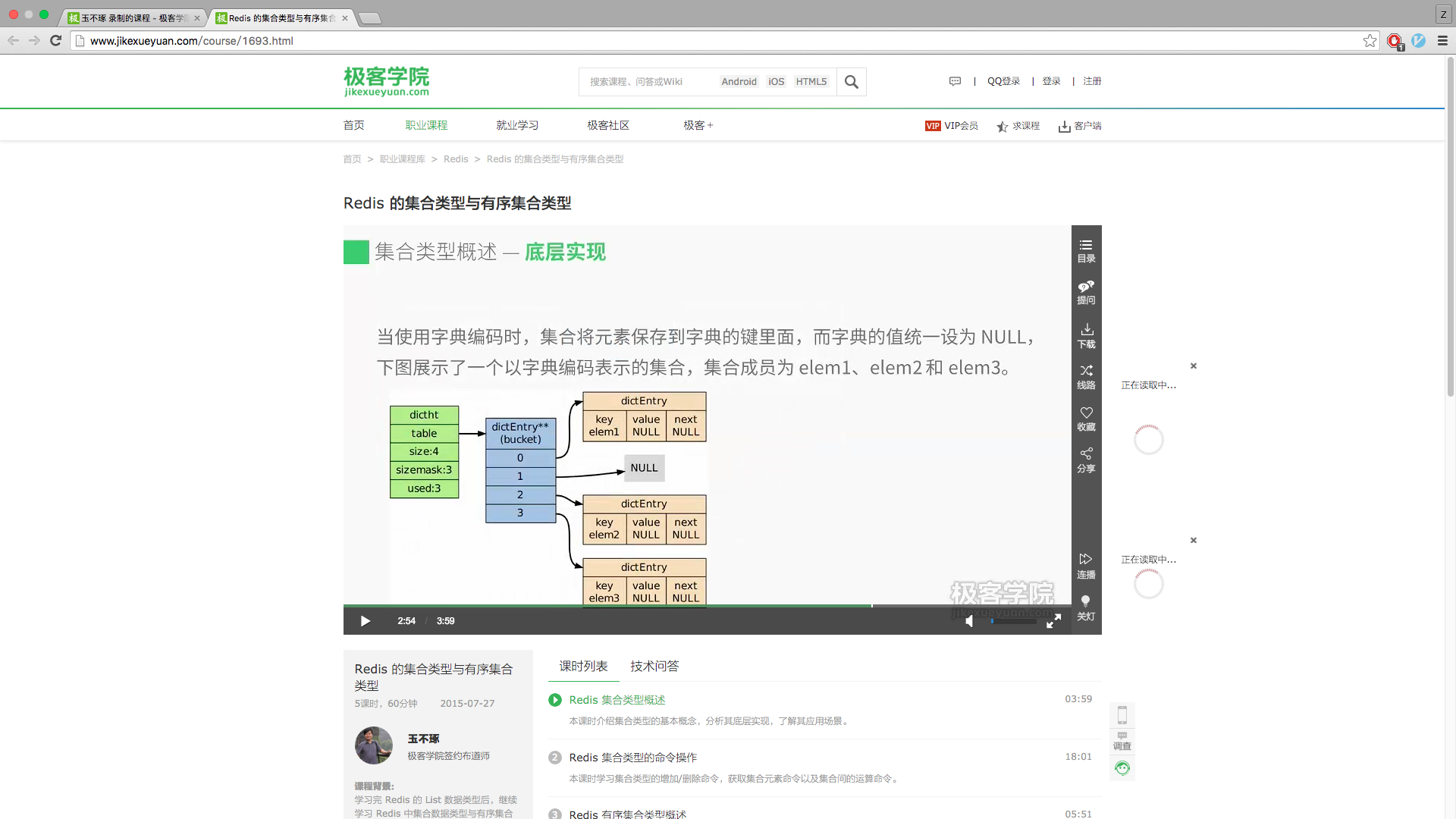Viewport: 1456px width, 819px height.
Task: Favorite the course with 收藏 heart icon
Action: [x=1086, y=418]
